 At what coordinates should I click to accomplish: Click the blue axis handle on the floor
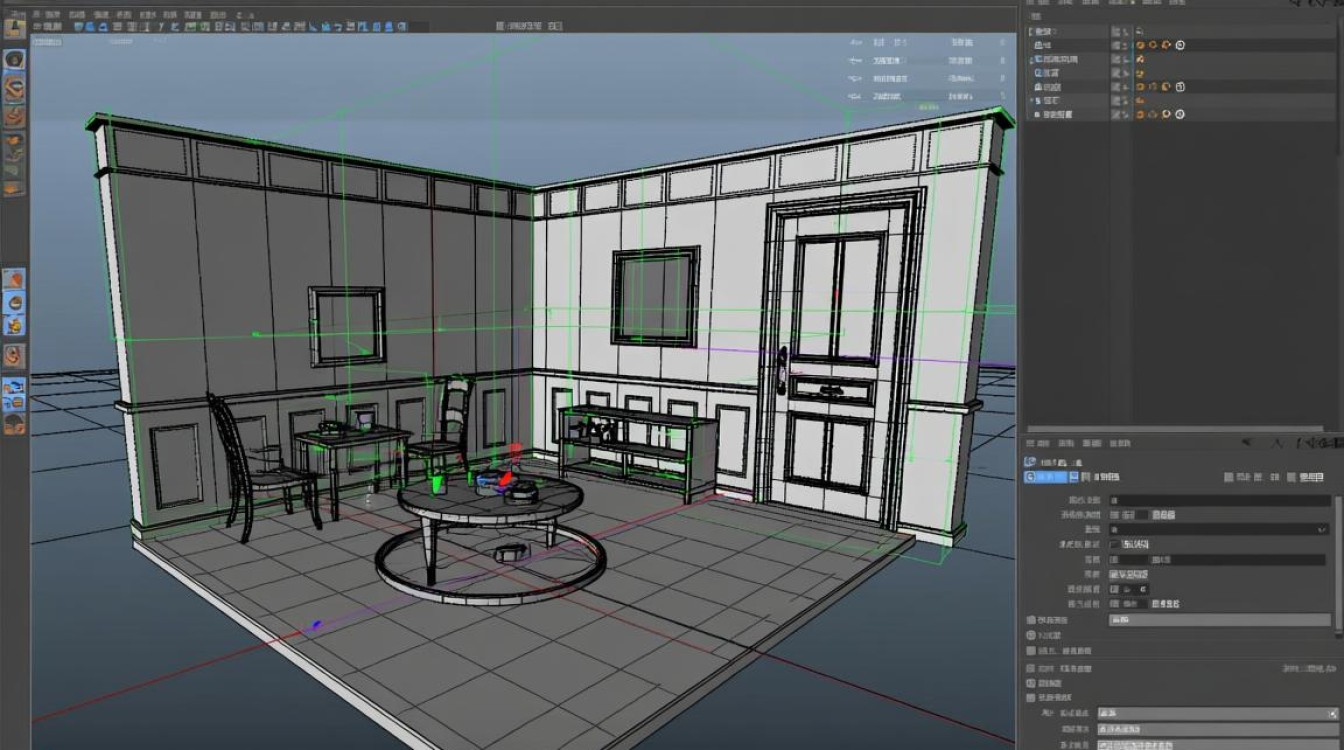pos(316,626)
